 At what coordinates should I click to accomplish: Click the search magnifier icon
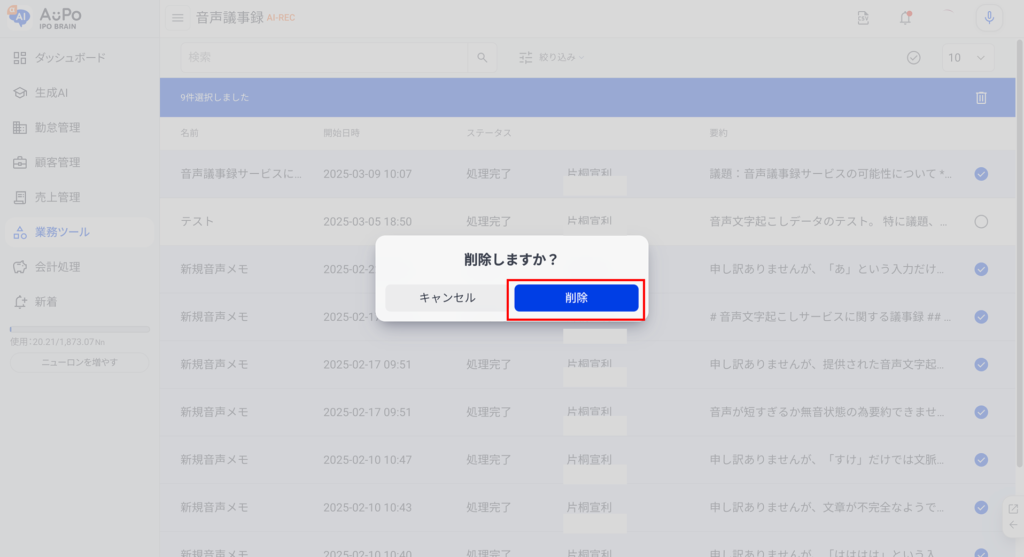[x=482, y=58]
